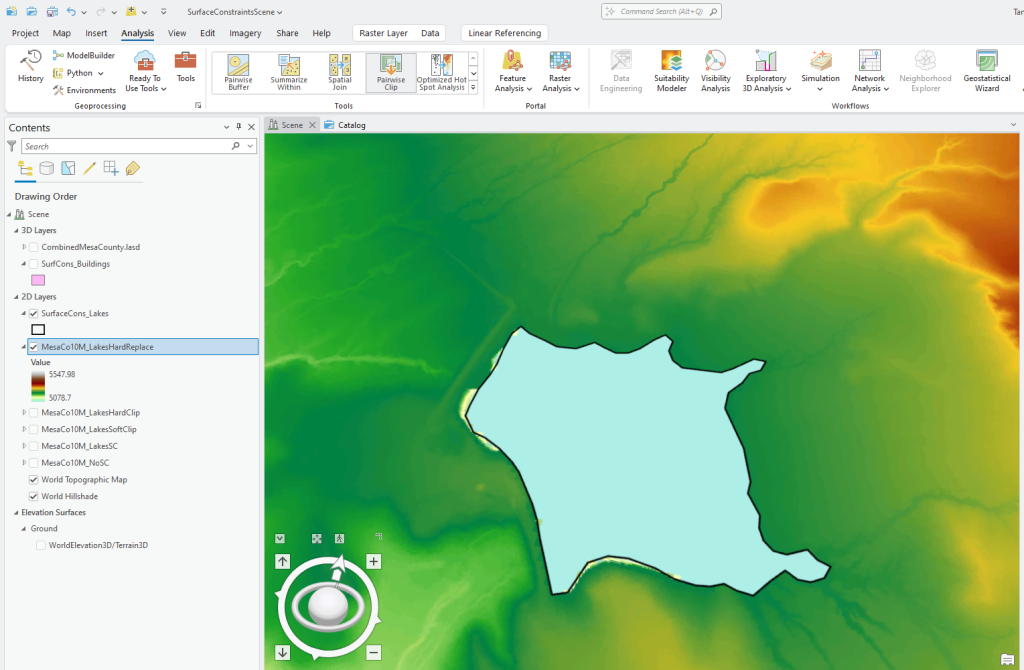Image resolution: width=1024 pixels, height=670 pixels.
Task: Launch the Geostatistical Wizard
Action: [986, 71]
